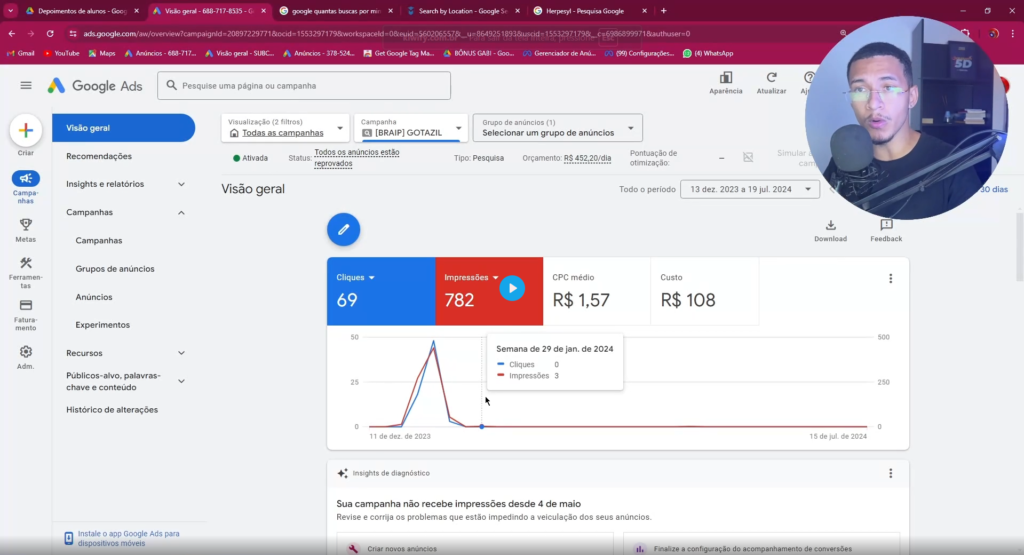Open the hamburger main menu

(x=26, y=86)
